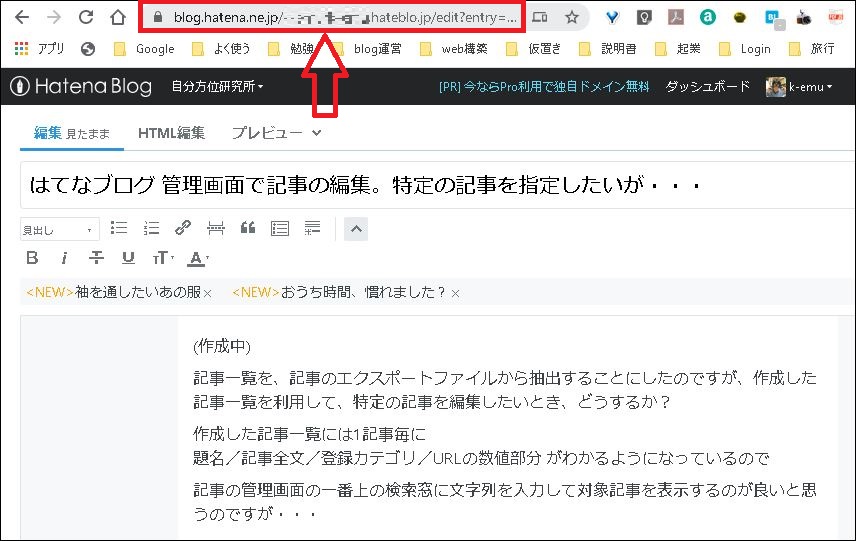Click the lightbulb extension icon
The width and height of the screenshot is (856, 541).
644,17
